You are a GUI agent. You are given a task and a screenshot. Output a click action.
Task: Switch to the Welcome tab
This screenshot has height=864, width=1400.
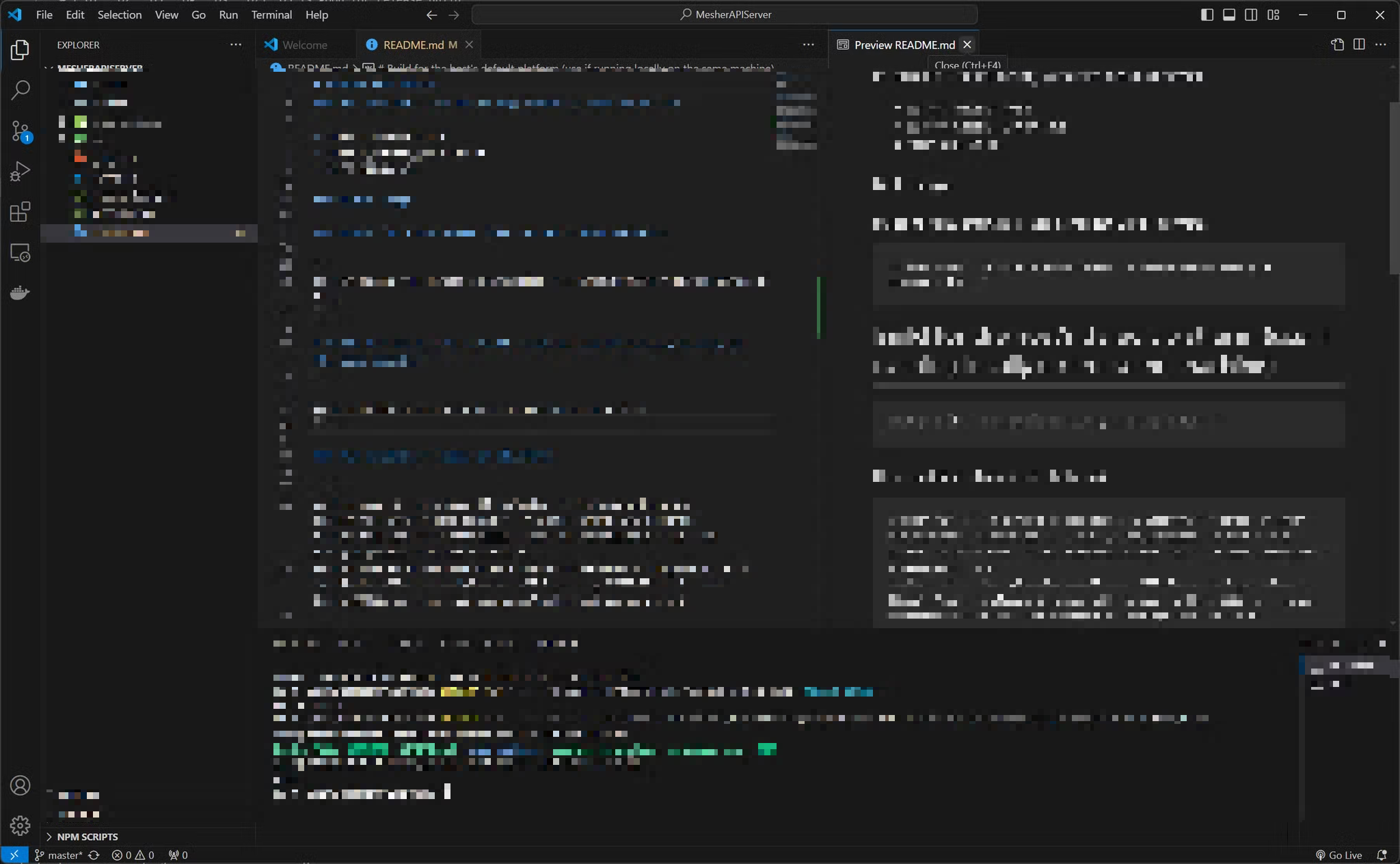pos(304,44)
